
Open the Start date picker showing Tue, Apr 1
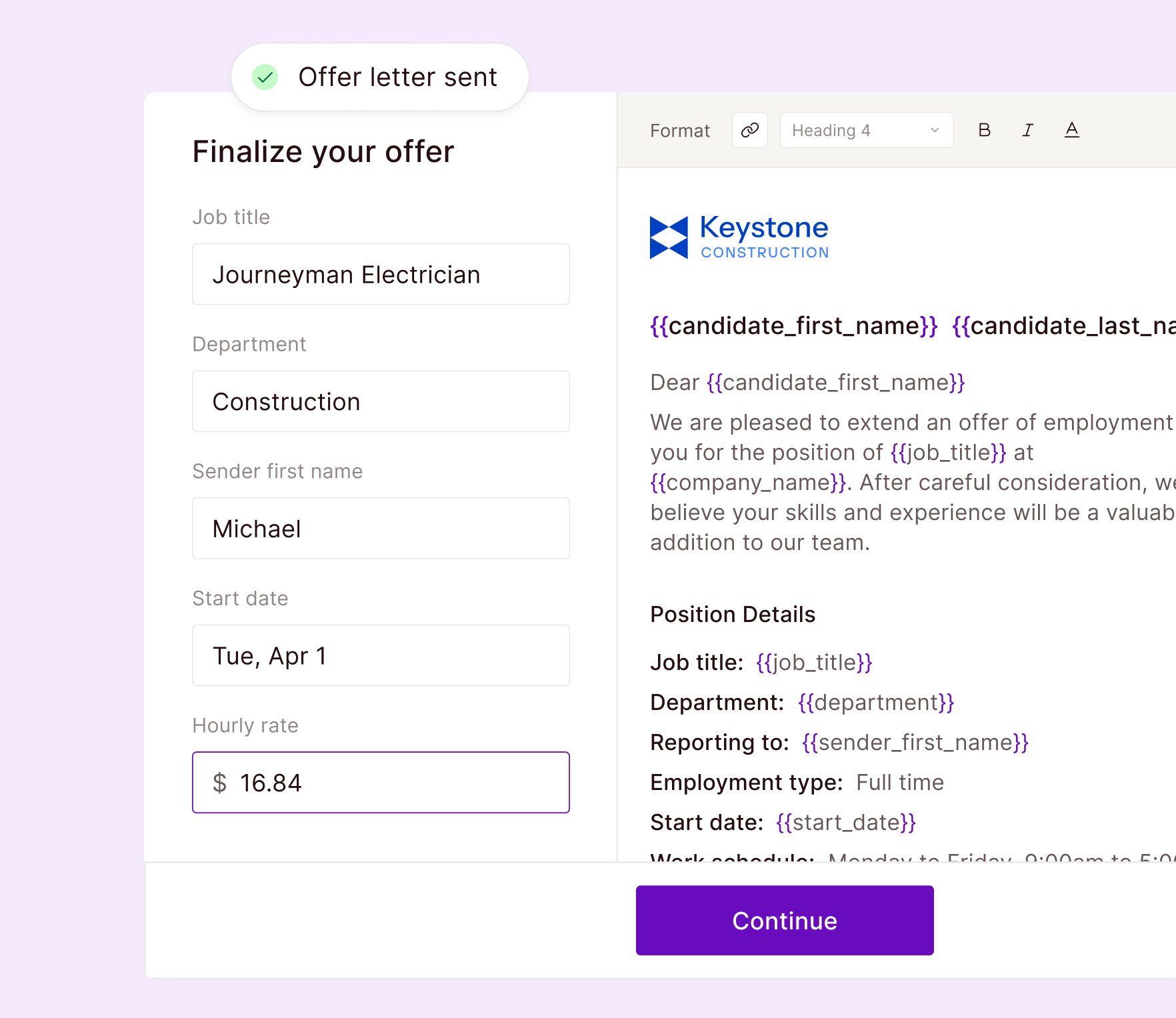[x=381, y=655]
